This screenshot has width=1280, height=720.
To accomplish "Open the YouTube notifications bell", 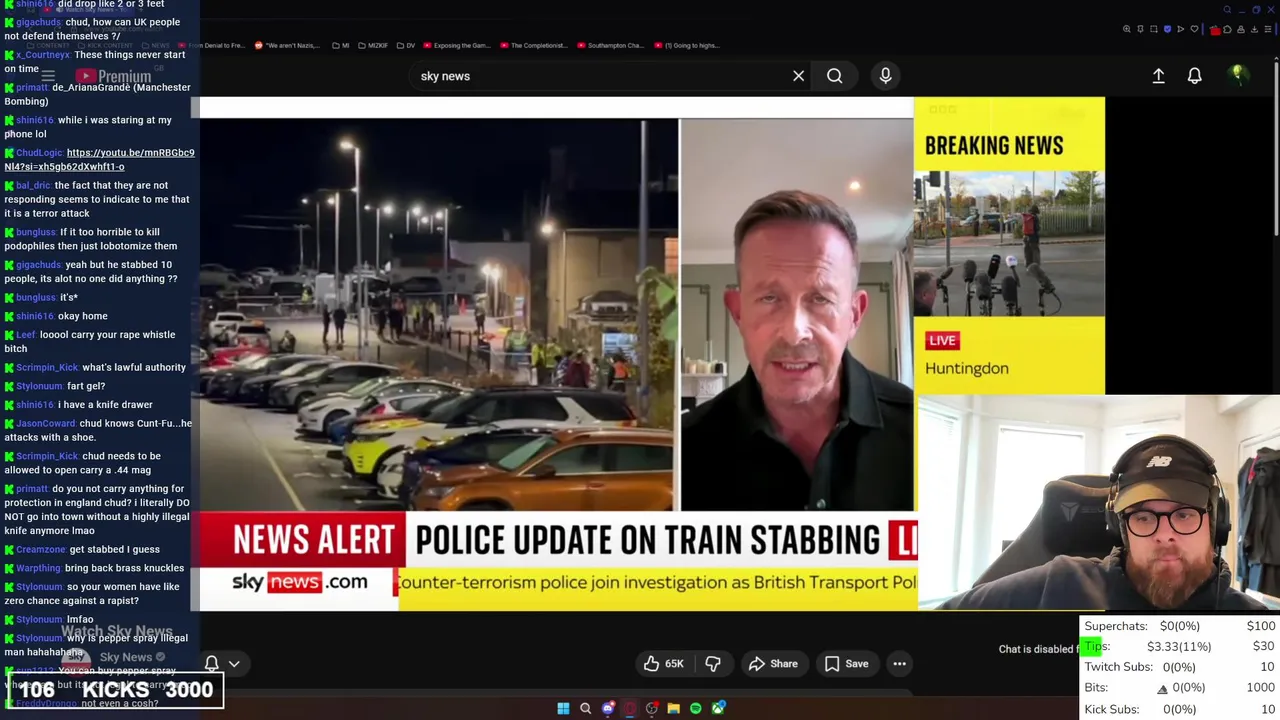I will [1194, 76].
